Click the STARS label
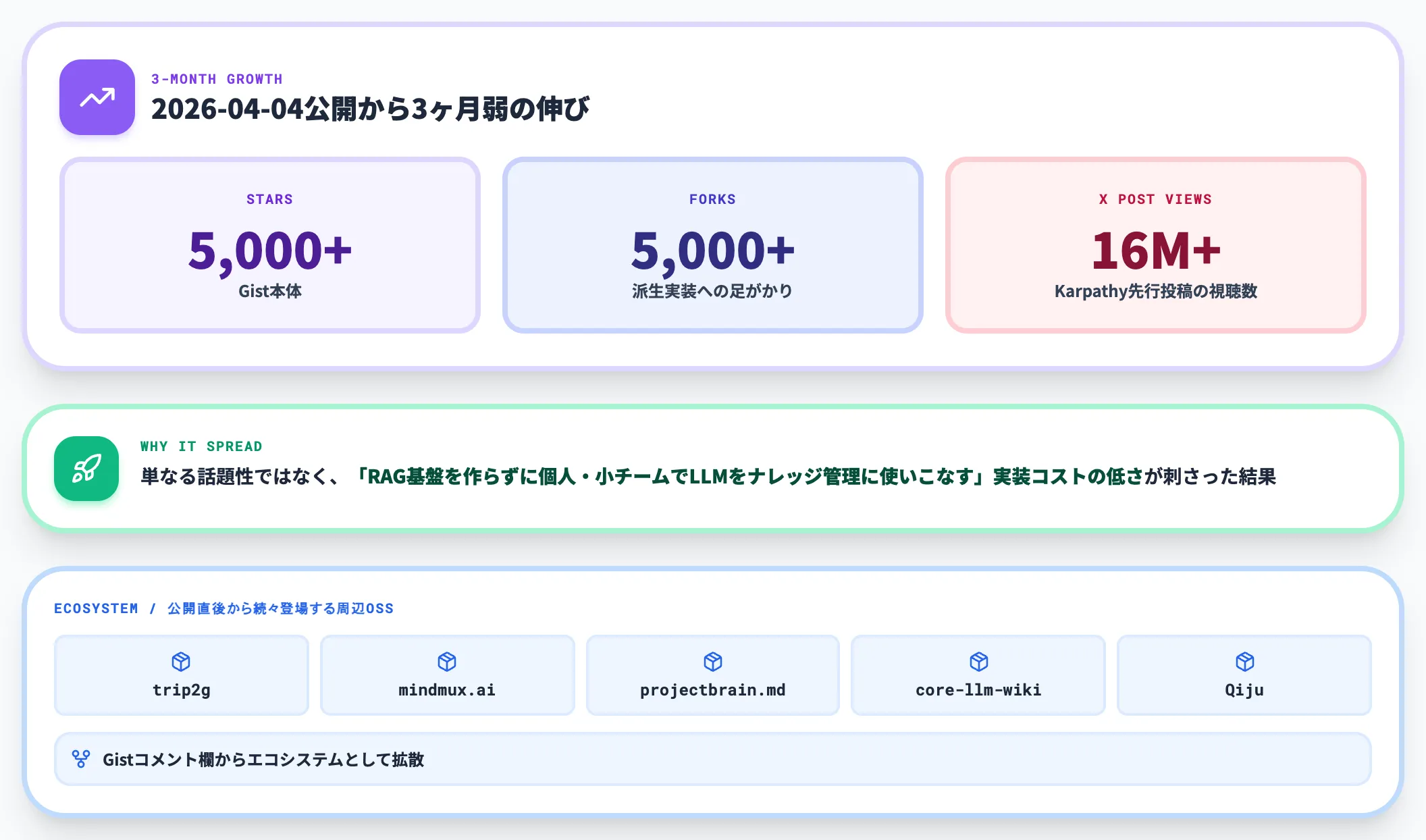The image size is (1426, 840). point(270,199)
